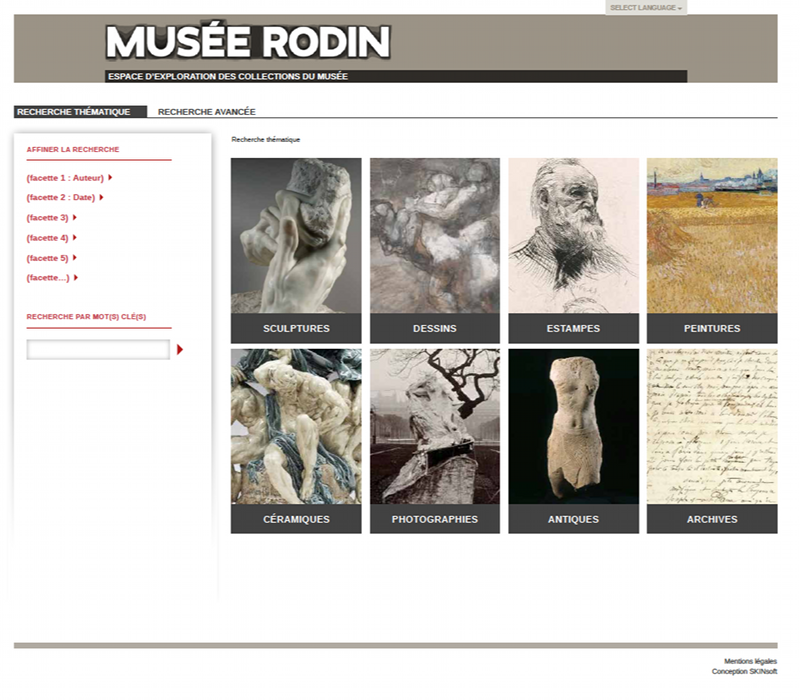The image size is (800, 700).
Task: Open Photographies statue photo thumbnail
Action: click(435, 427)
